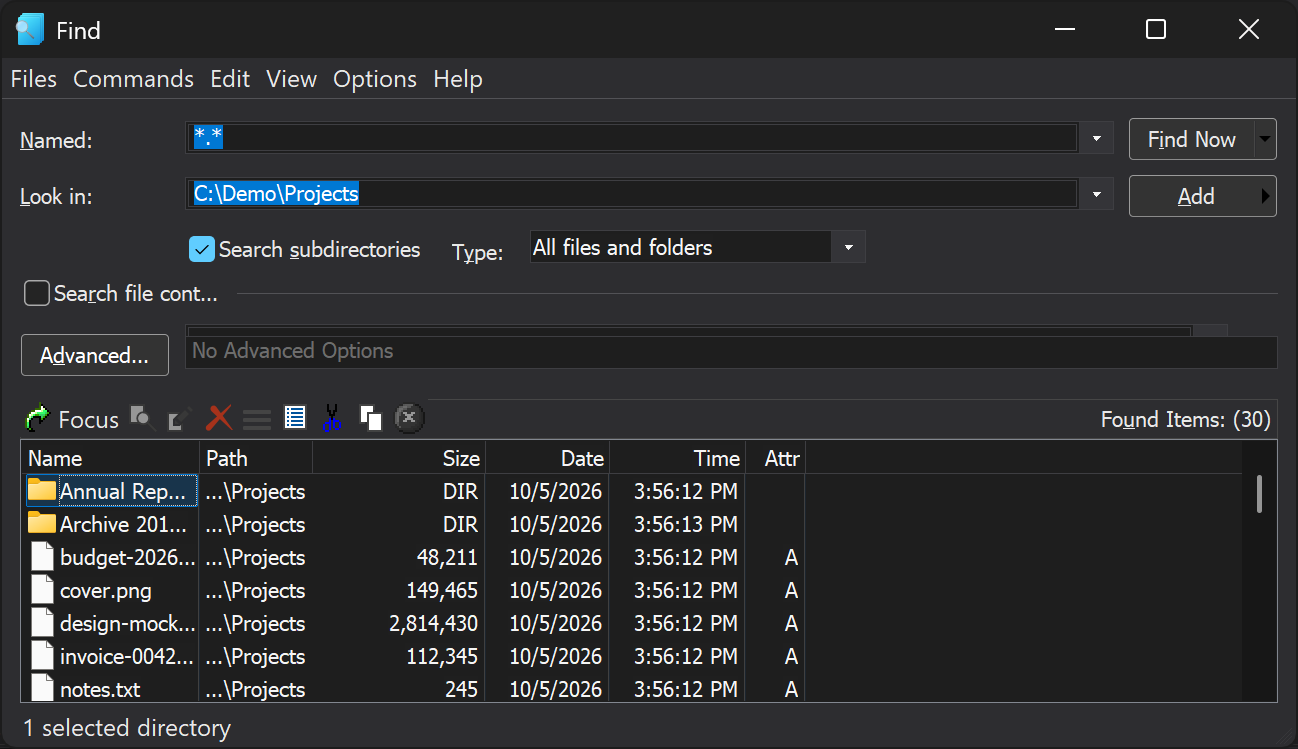This screenshot has width=1298, height=749.
Task: Open the Named field history dropdown
Action: [x=1097, y=139]
